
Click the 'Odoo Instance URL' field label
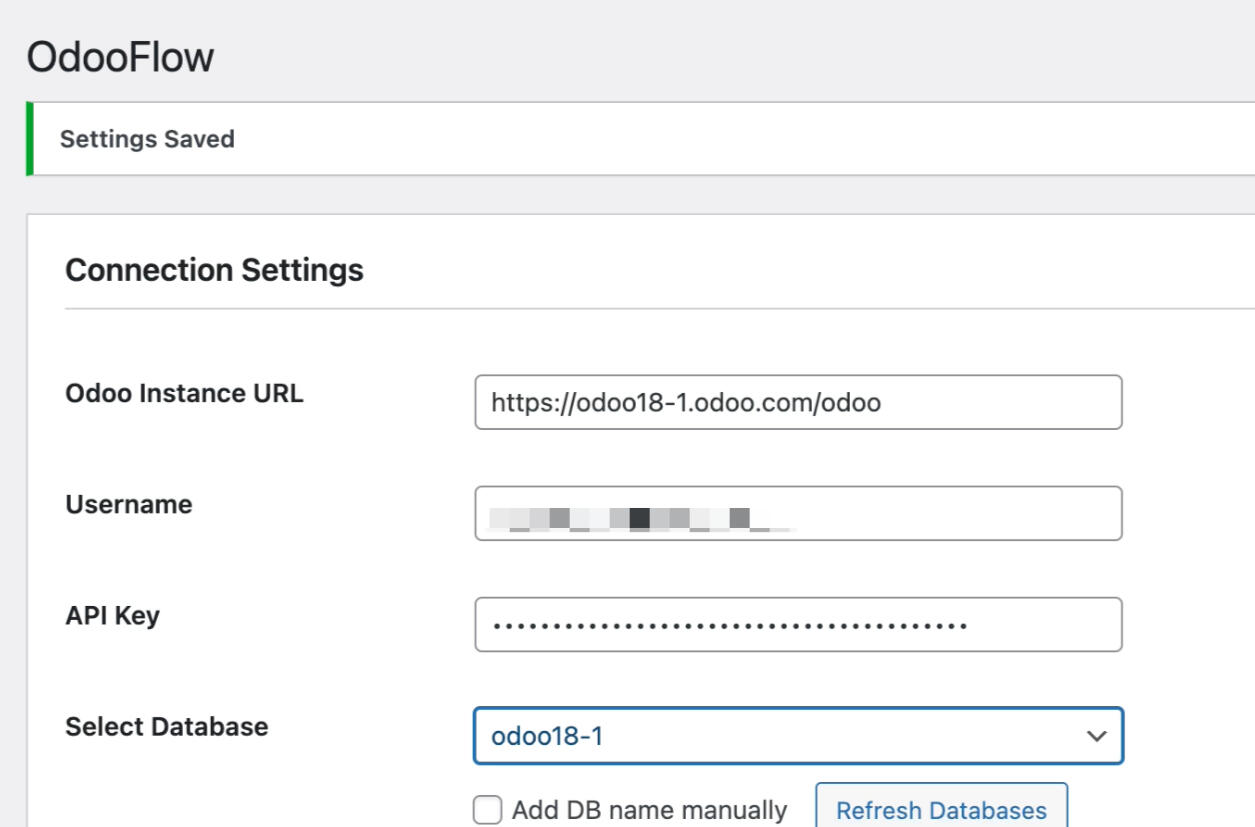(x=184, y=393)
